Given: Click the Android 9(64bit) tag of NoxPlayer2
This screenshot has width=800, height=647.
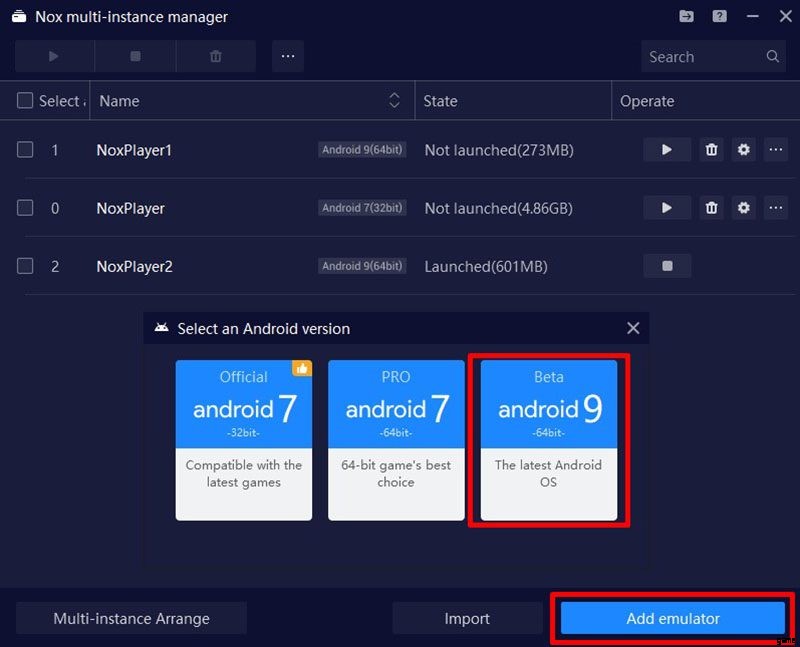Looking at the screenshot, I should coord(362,266).
